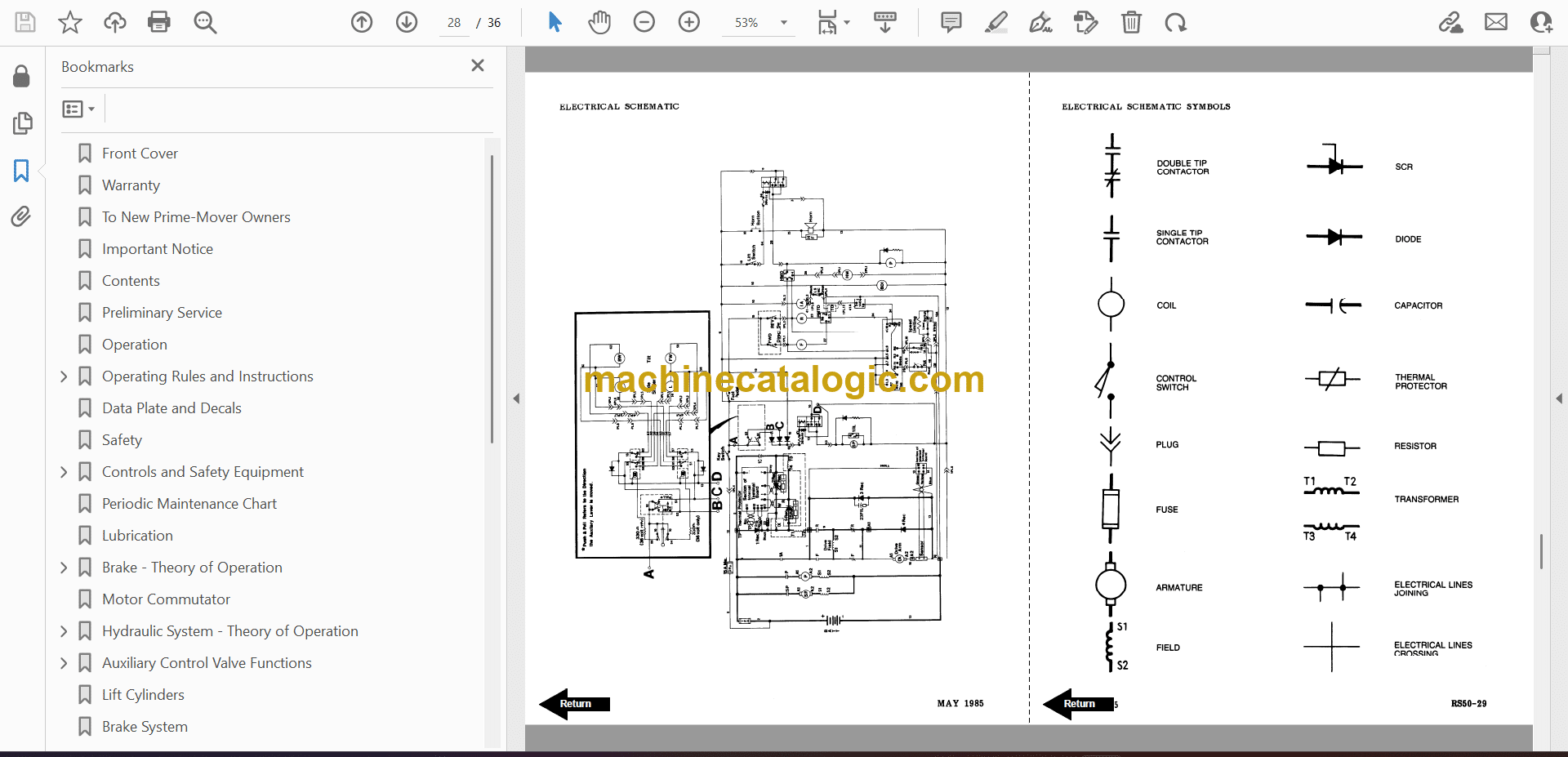Open the bookmarks options dropdown
The height and width of the screenshot is (757, 1568).
point(79,109)
